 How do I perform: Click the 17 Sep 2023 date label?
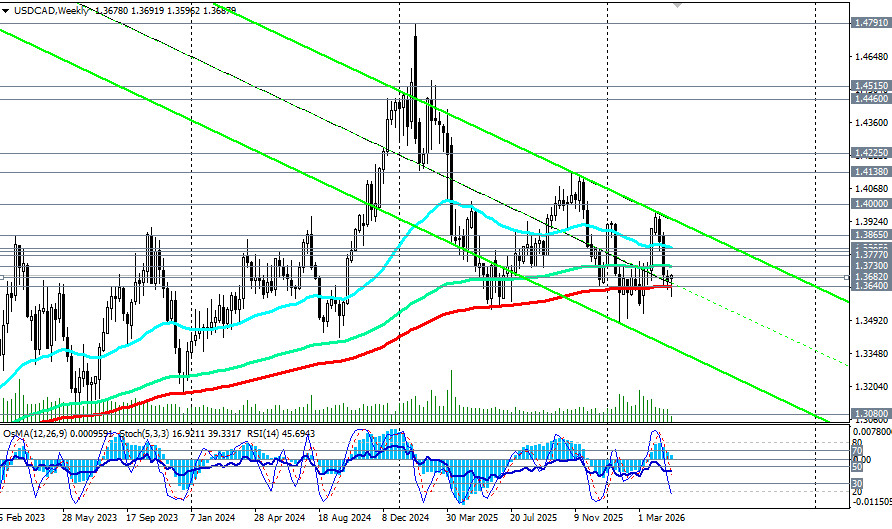coord(152,518)
